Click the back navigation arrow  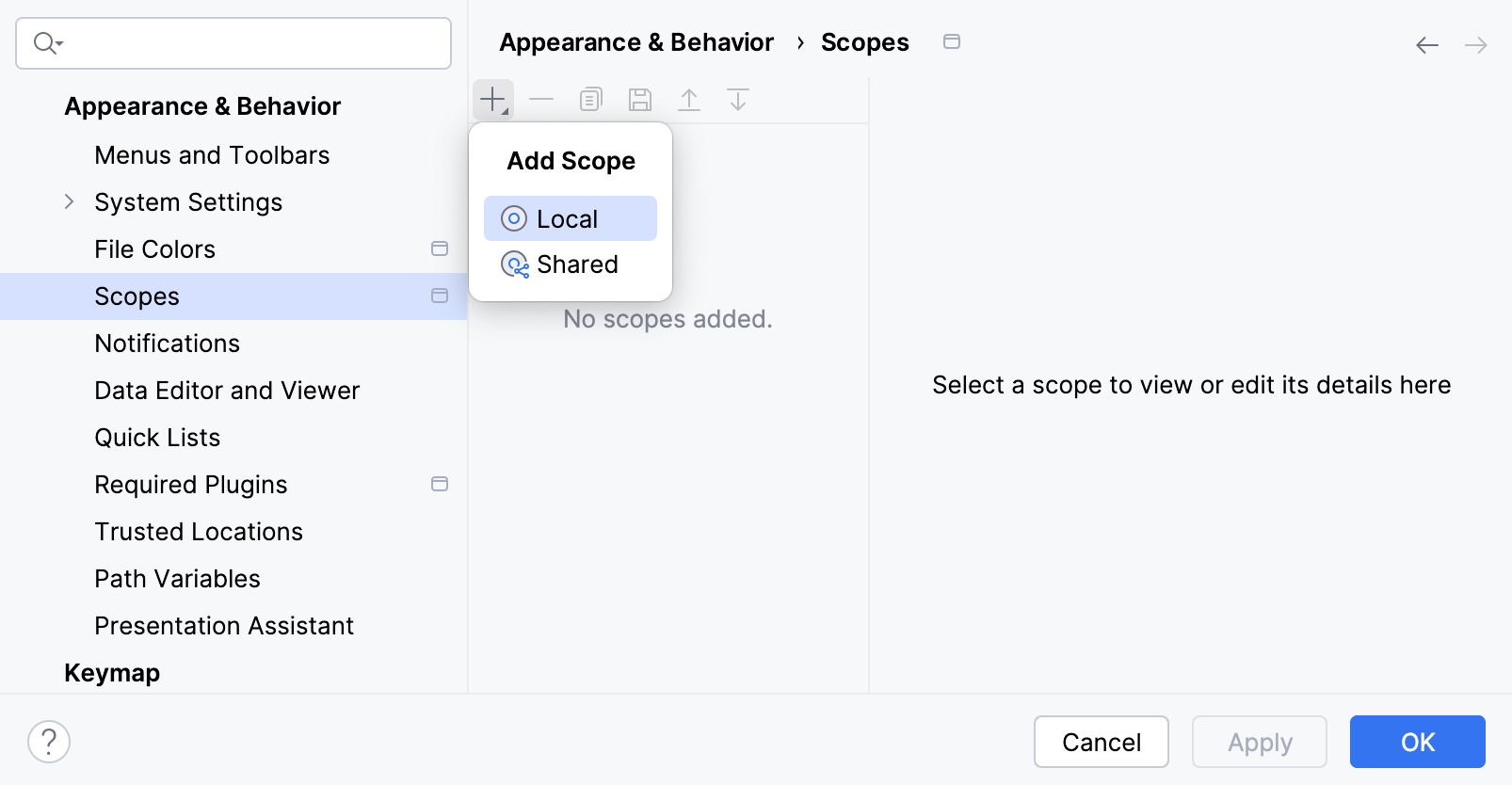[1427, 44]
